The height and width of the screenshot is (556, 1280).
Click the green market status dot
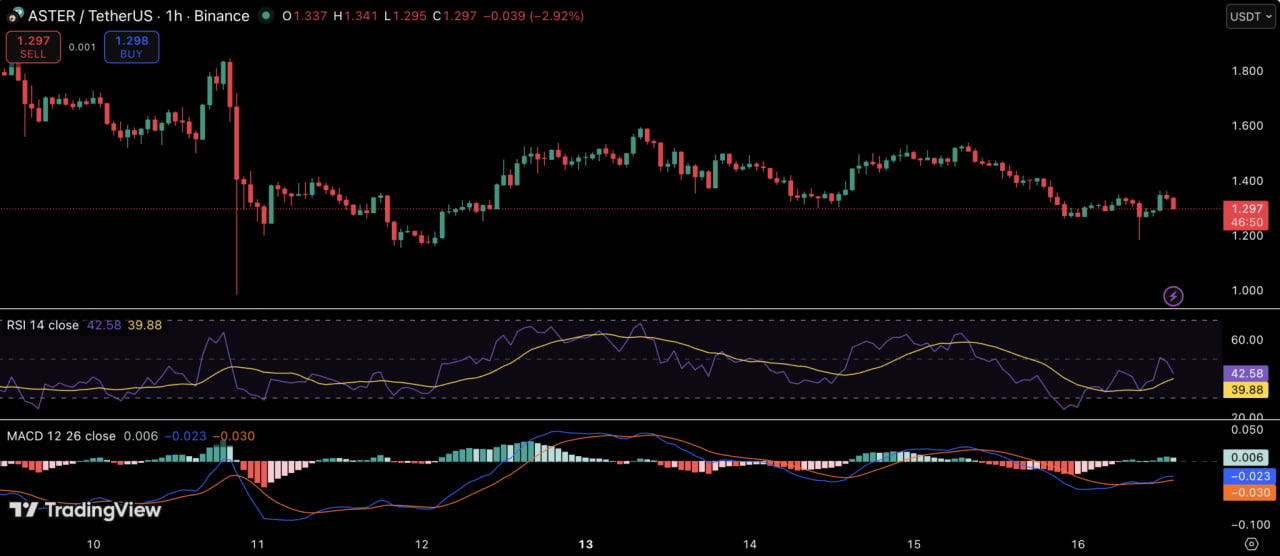(x=265, y=16)
